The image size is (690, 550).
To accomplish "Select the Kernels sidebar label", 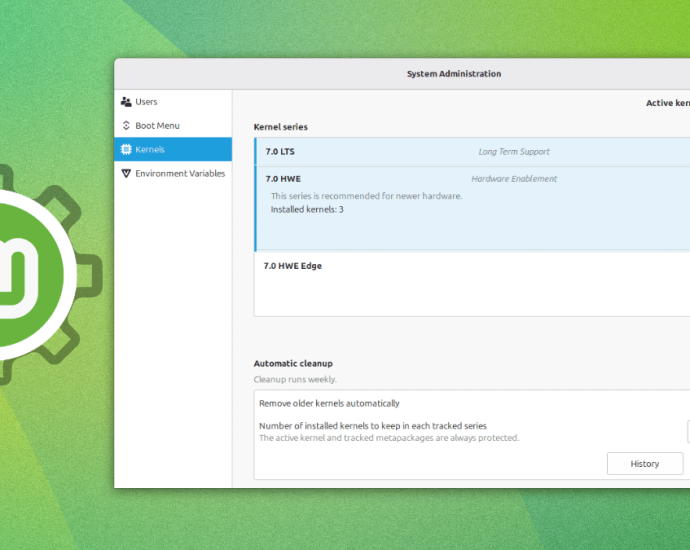I will coord(150,149).
